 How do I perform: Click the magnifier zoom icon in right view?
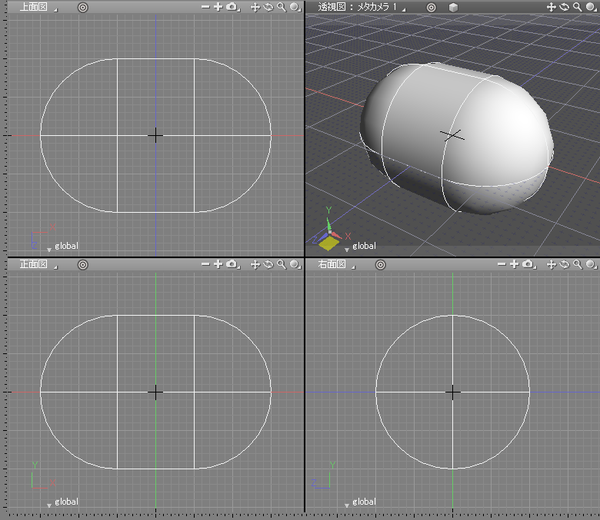point(577,265)
